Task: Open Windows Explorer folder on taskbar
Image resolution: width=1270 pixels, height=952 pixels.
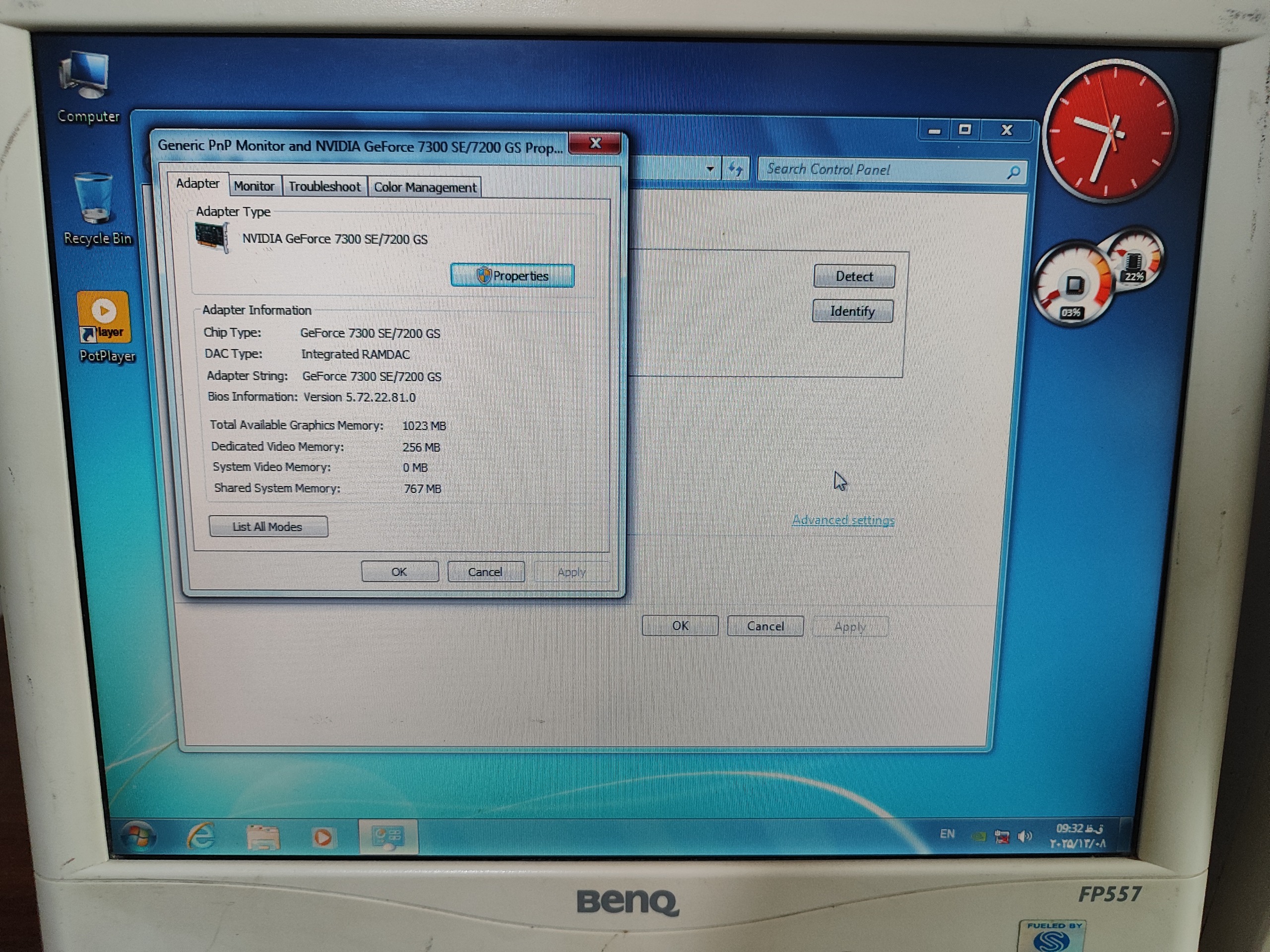Action: click(x=262, y=837)
